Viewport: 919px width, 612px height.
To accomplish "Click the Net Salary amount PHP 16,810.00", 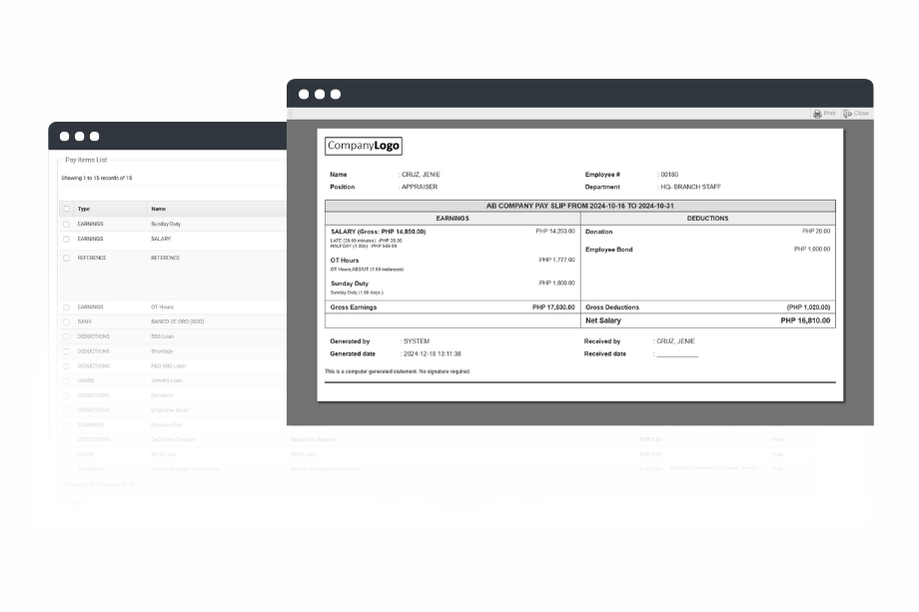I will (x=805, y=321).
